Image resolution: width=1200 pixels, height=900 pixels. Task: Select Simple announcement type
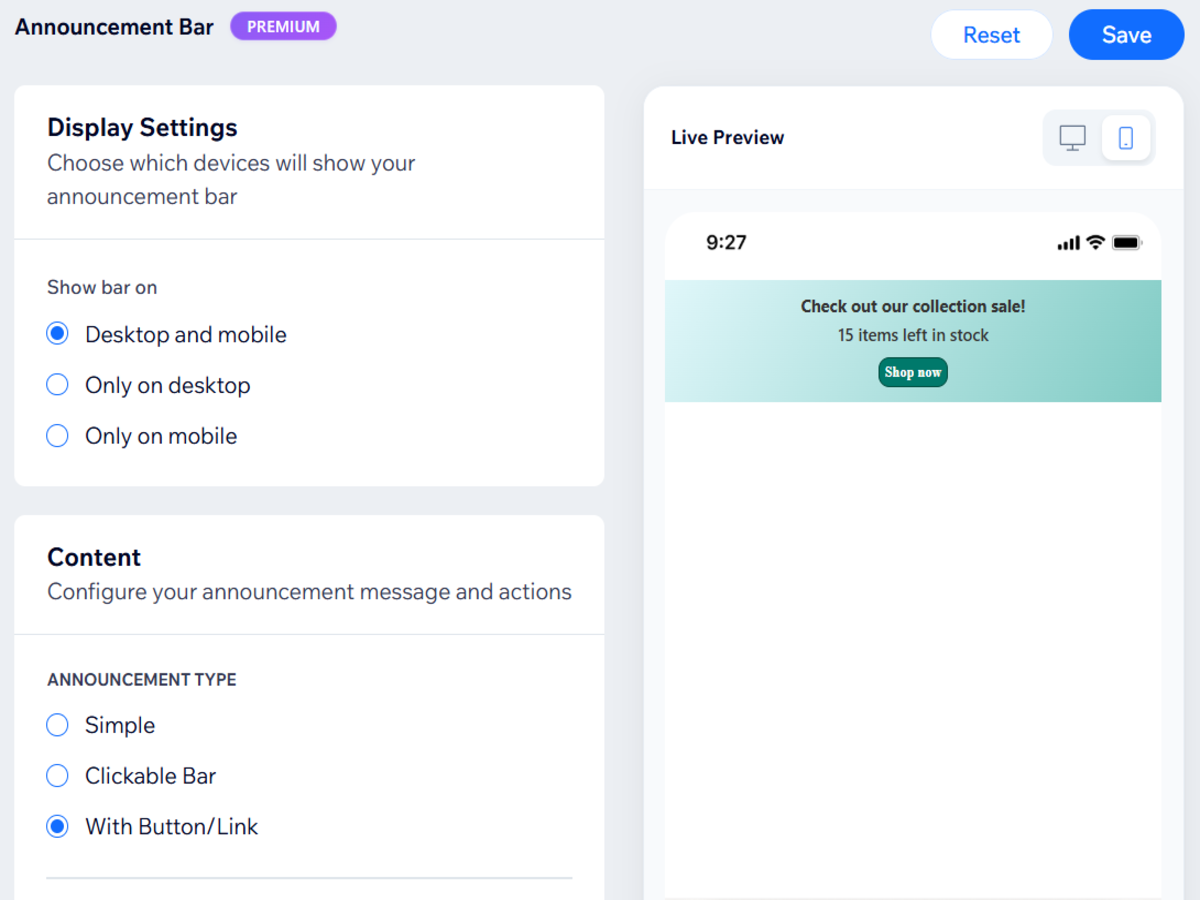(58, 725)
